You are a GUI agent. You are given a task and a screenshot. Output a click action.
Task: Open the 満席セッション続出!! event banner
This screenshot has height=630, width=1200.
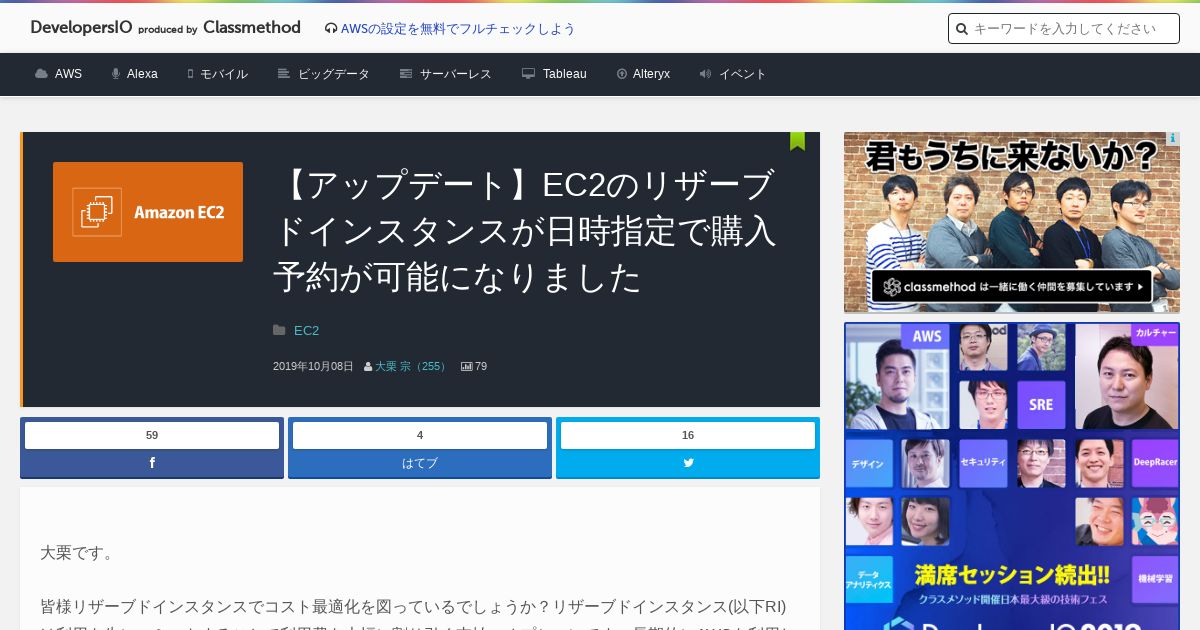(x=1012, y=476)
